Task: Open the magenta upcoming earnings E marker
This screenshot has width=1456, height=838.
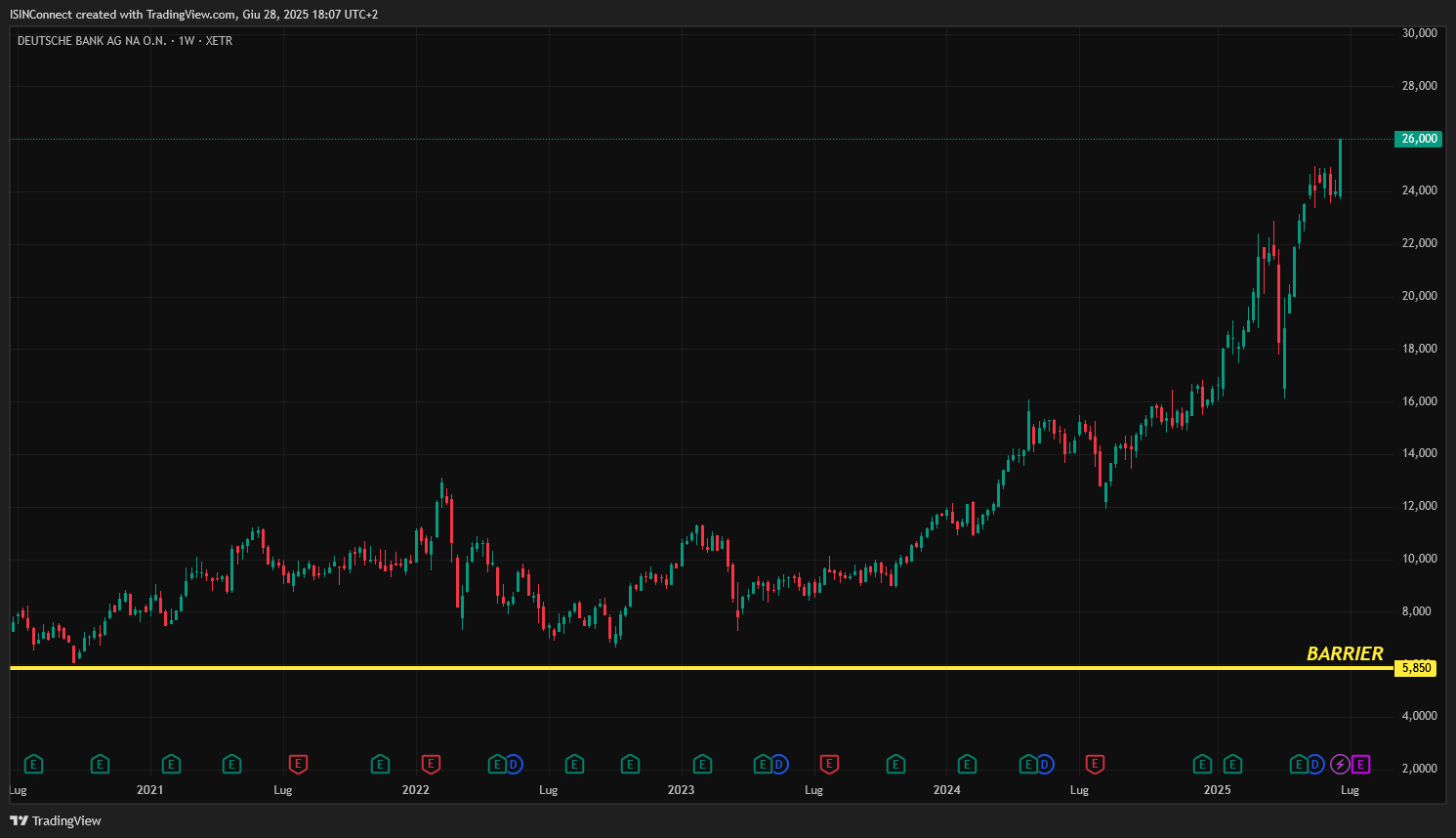Action: point(1360,764)
